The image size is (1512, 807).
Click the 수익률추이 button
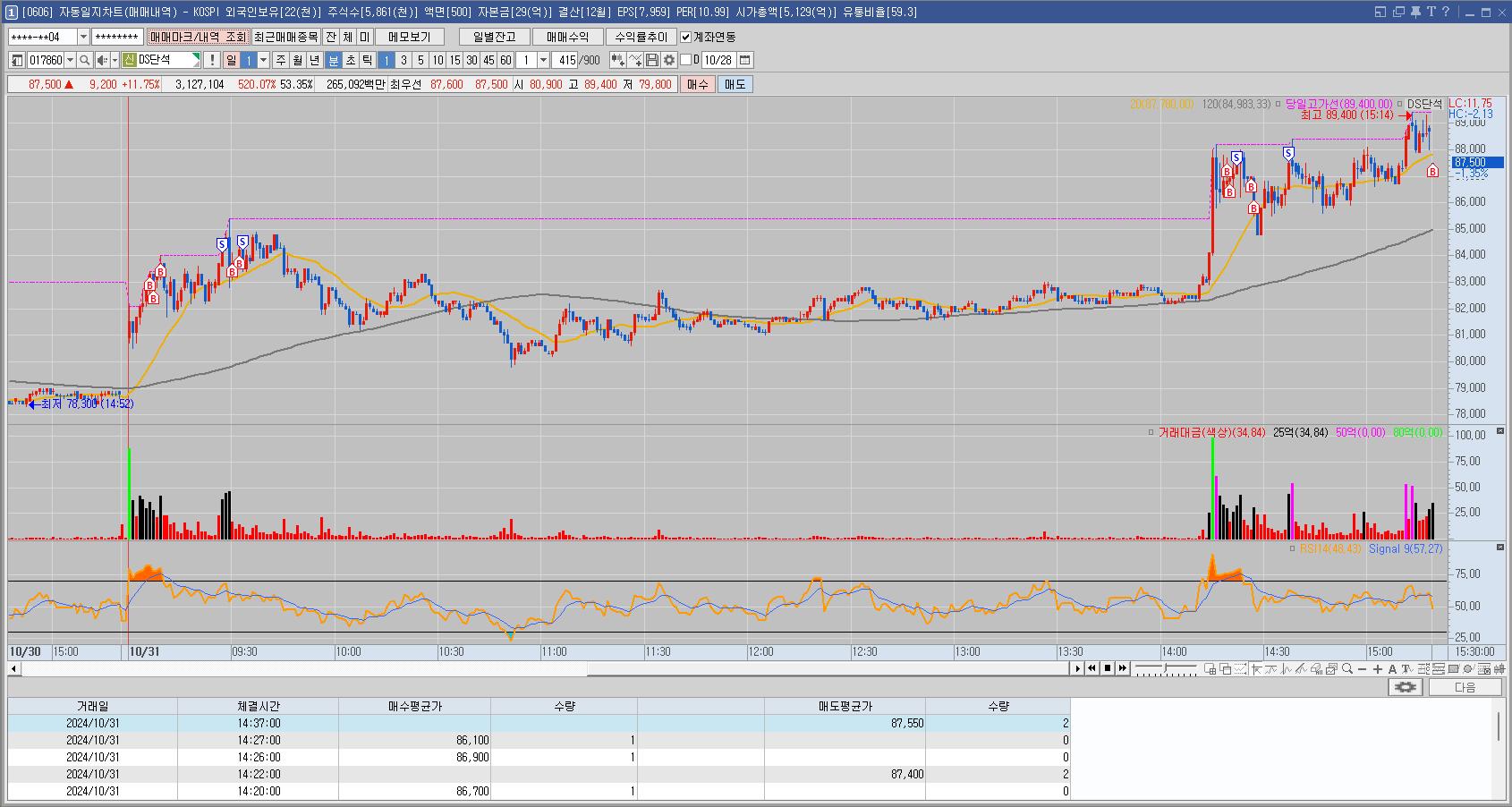click(641, 37)
